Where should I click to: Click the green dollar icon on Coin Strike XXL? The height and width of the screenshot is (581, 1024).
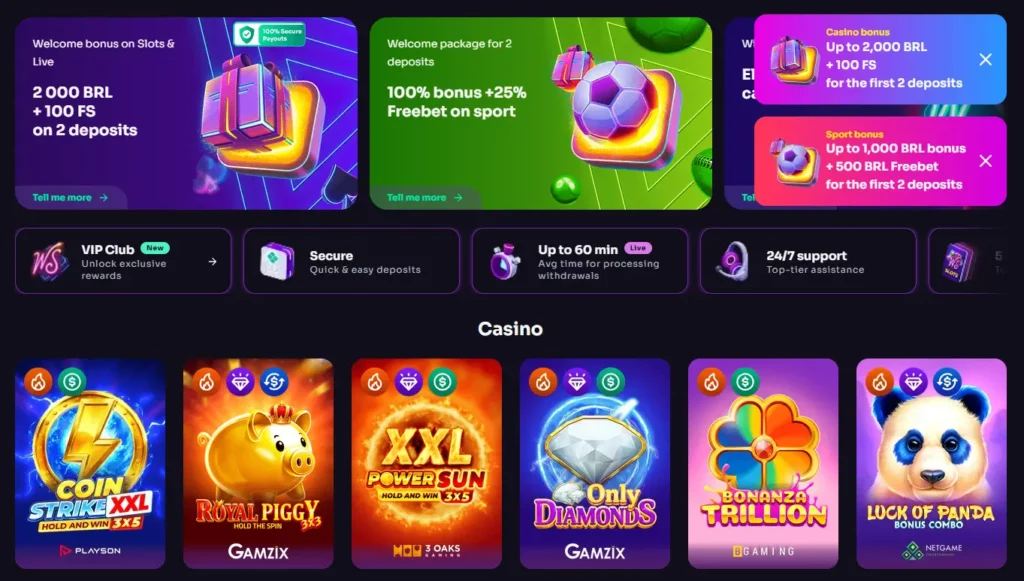coord(72,381)
